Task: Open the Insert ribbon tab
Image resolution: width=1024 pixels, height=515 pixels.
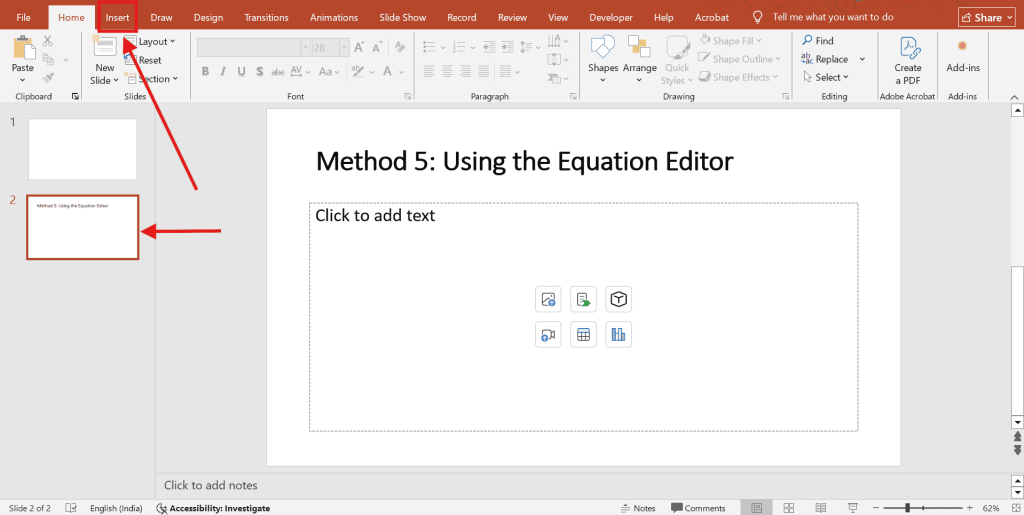Action: click(x=117, y=17)
